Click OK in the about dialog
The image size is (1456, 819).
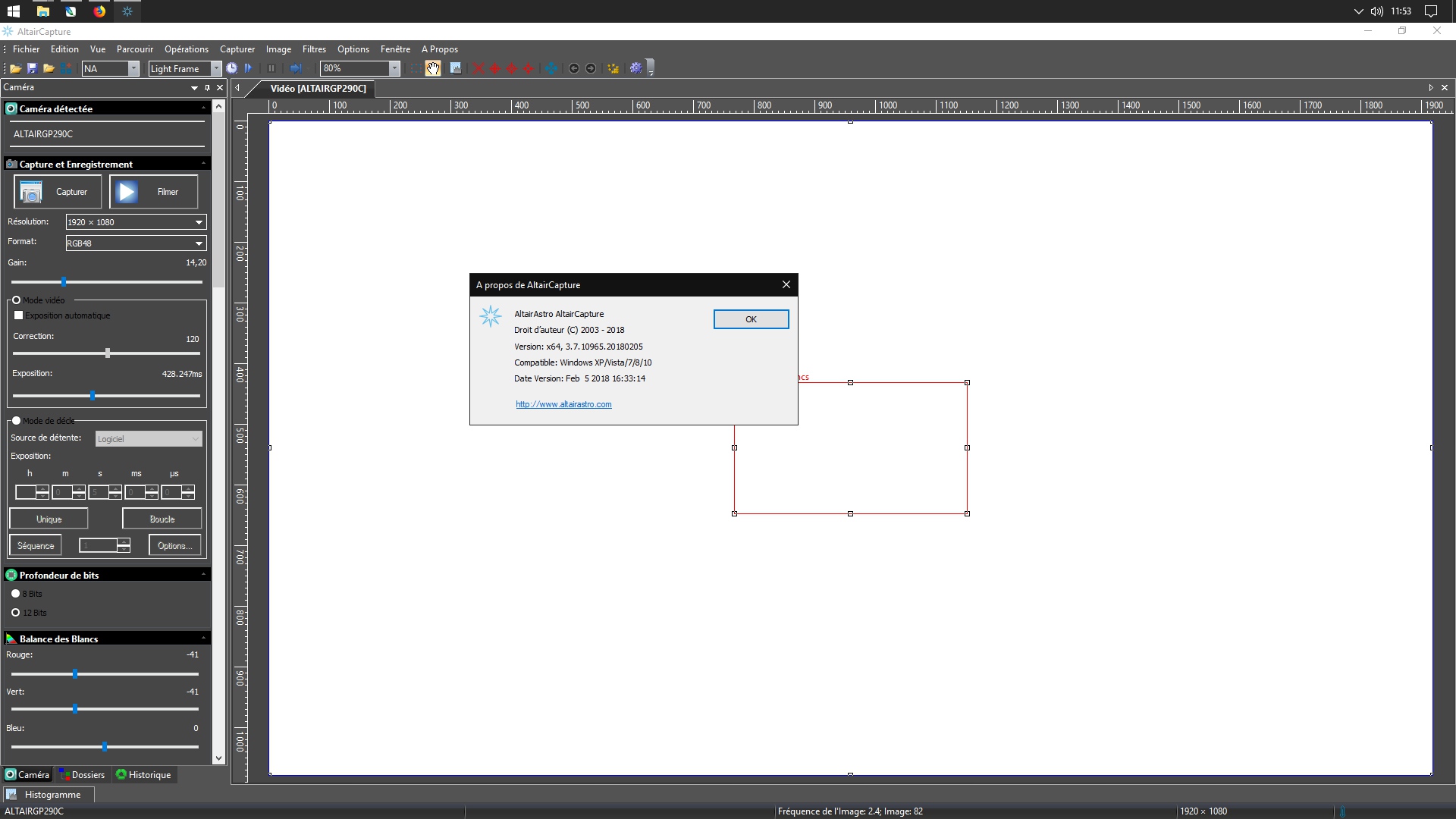pyautogui.click(x=751, y=319)
